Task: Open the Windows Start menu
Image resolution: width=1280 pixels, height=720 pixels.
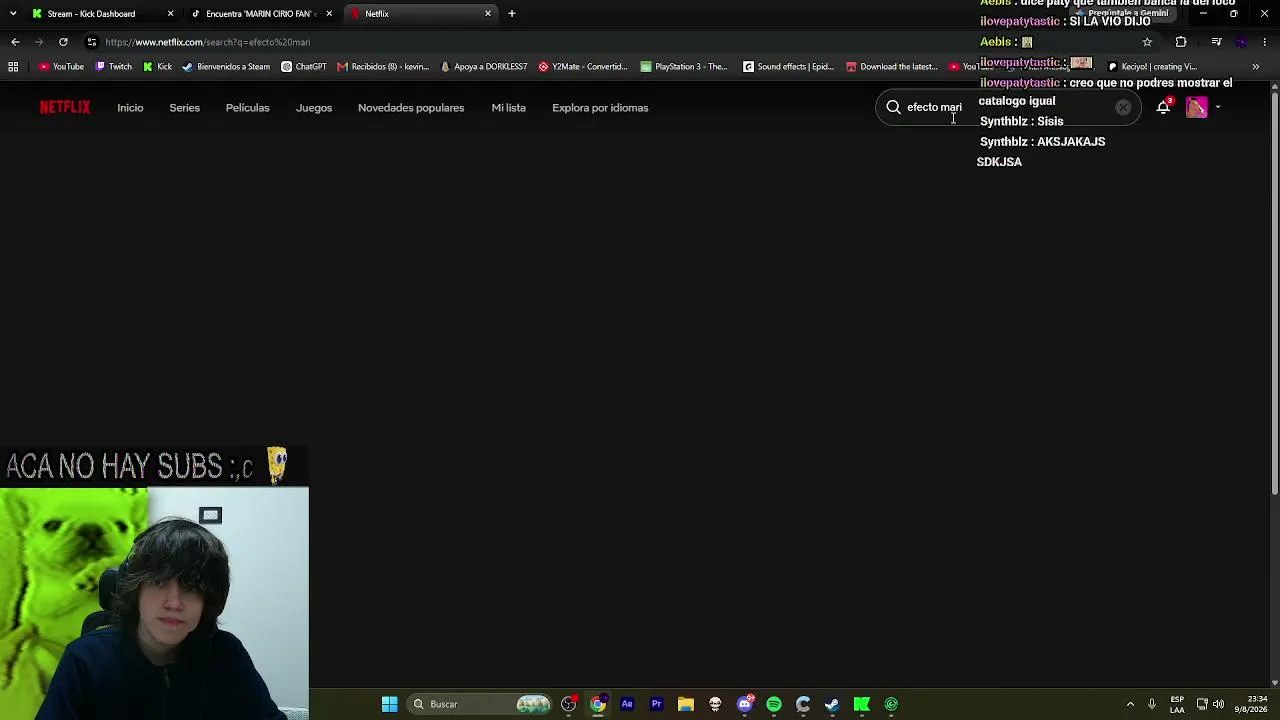Action: click(390, 704)
